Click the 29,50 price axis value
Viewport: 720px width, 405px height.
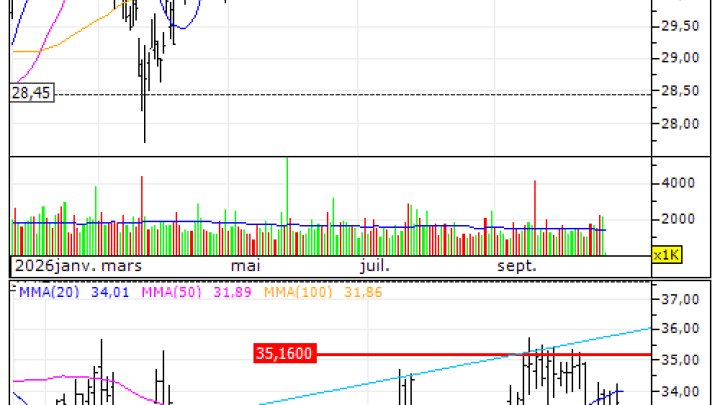click(x=680, y=26)
